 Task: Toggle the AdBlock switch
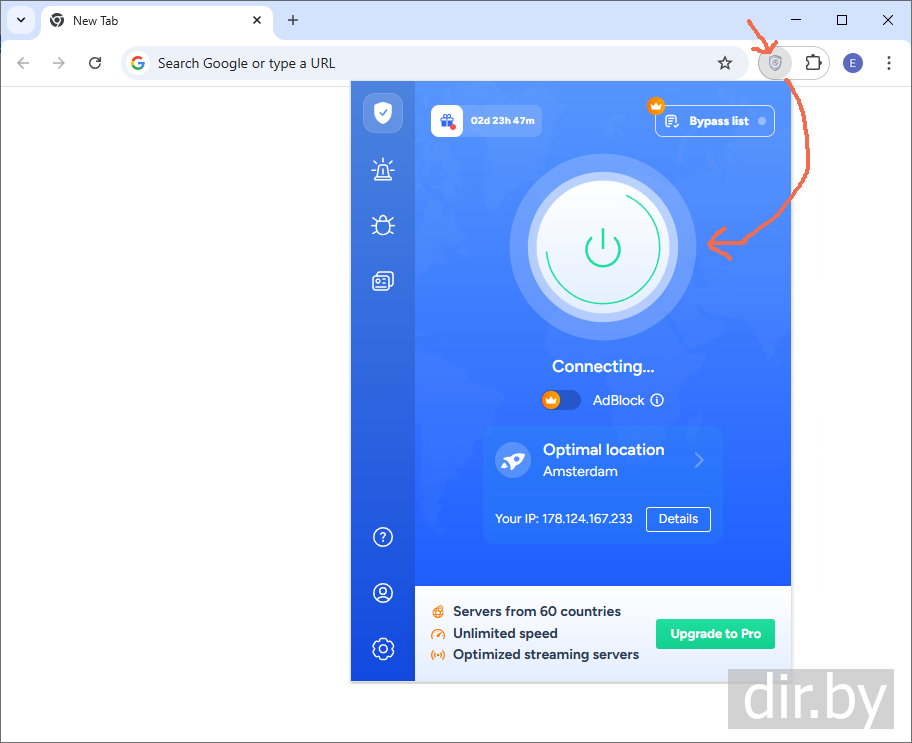click(561, 400)
